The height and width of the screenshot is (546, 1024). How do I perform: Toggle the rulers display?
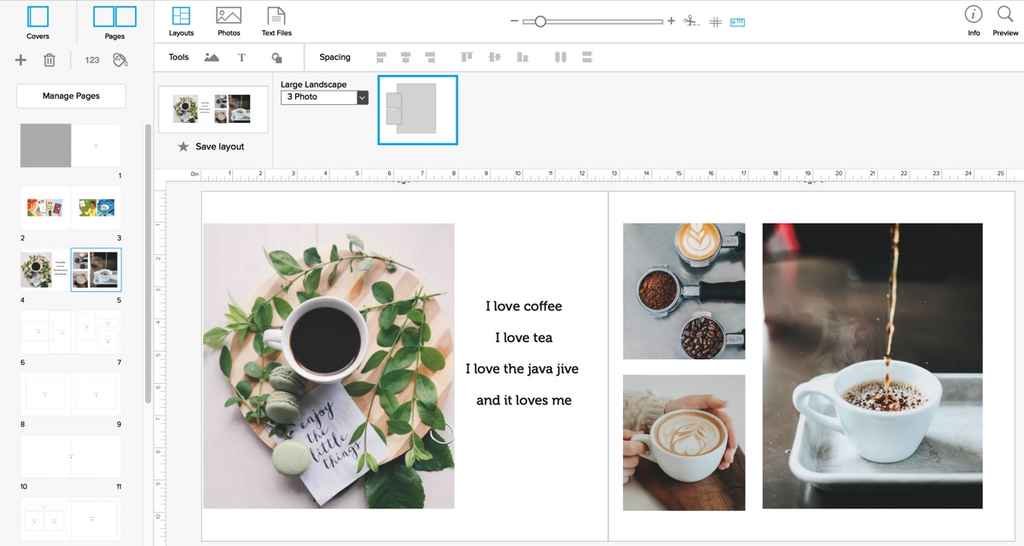coord(737,22)
